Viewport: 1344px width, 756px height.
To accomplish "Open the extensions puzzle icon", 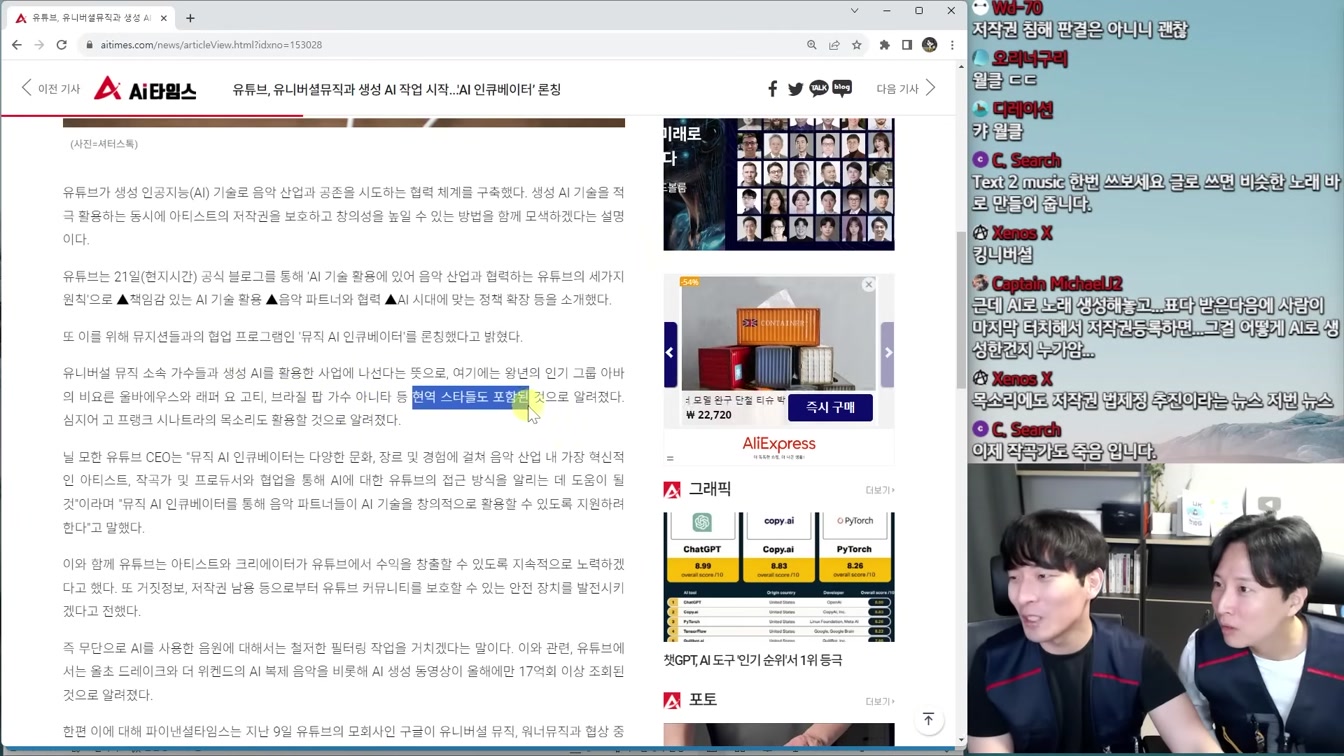I will (x=884, y=45).
